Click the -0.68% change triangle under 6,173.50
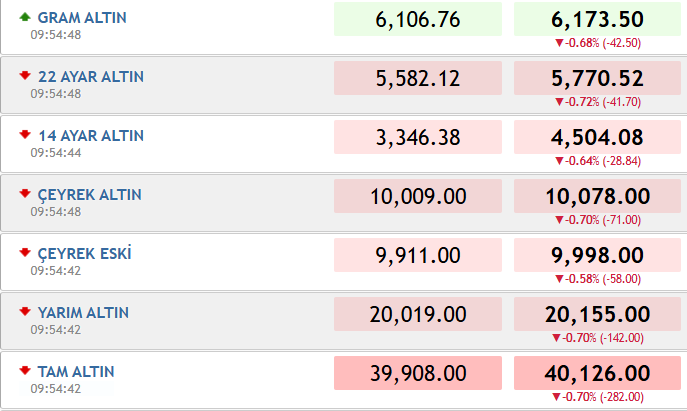 pyautogui.click(x=559, y=43)
